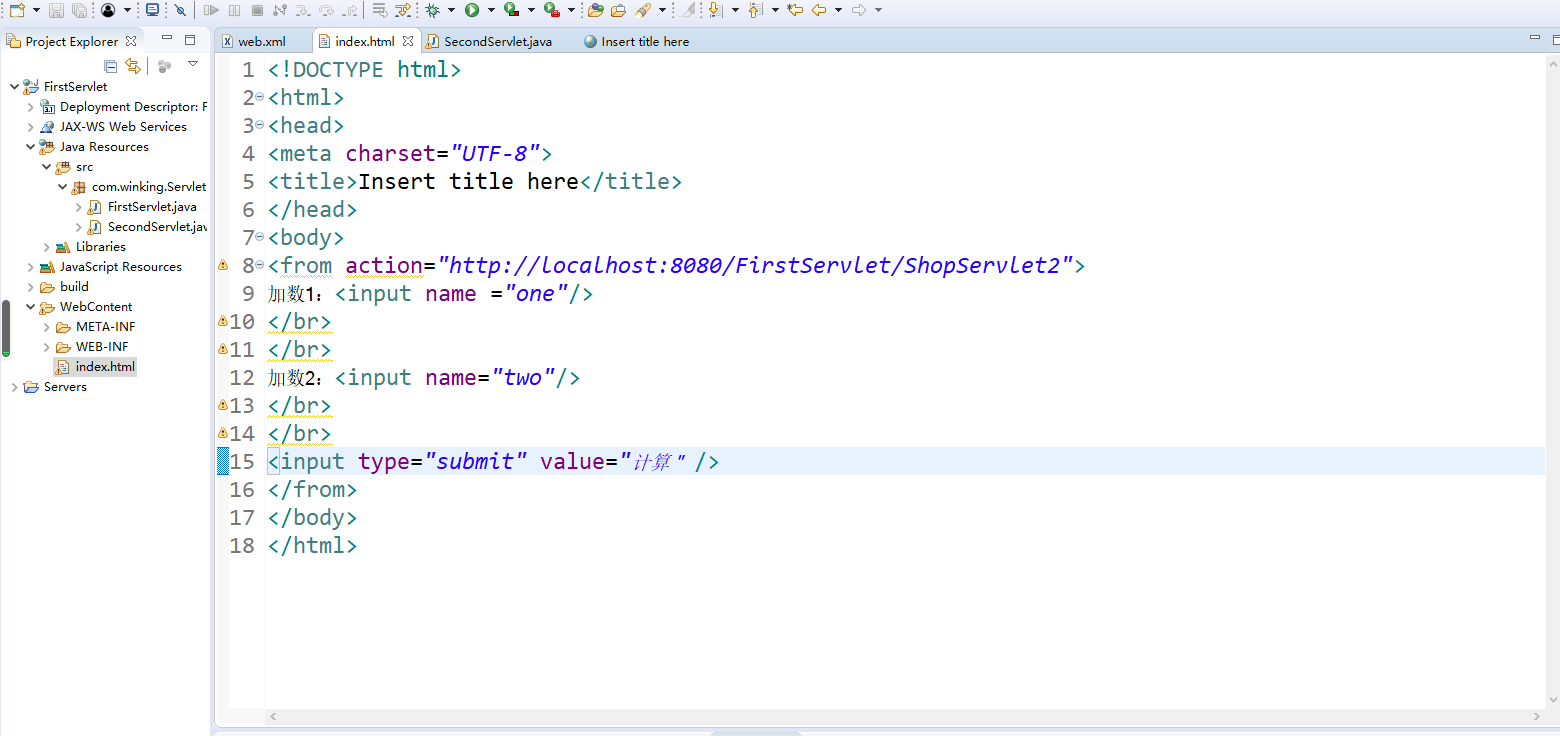Click the Save icon on the toolbar
1560x736 pixels.
(x=57, y=11)
